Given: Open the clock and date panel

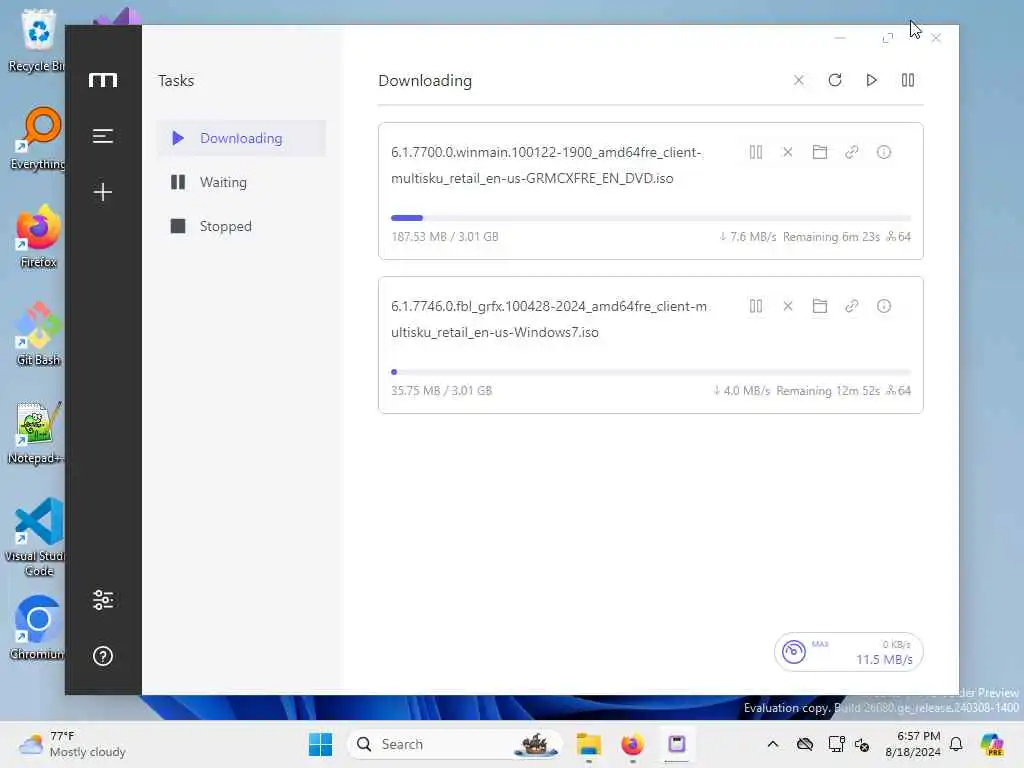Looking at the screenshot, I should 913,744.
